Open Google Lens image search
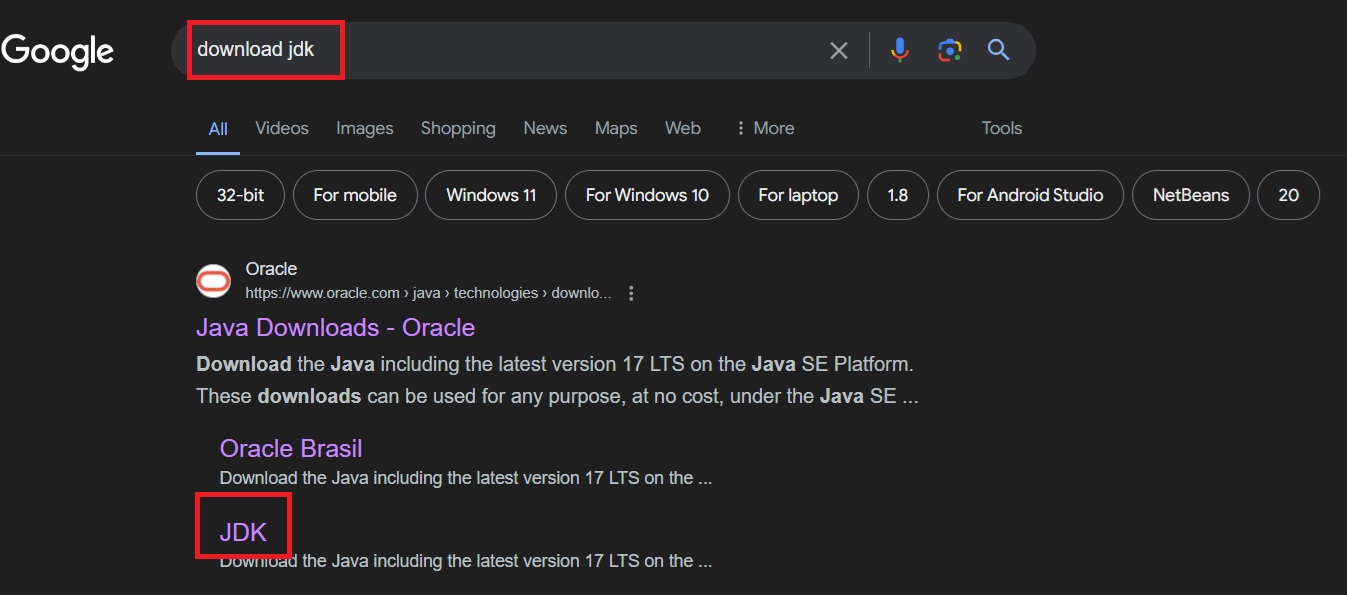Screen dimensions: 1347x595 948,49
